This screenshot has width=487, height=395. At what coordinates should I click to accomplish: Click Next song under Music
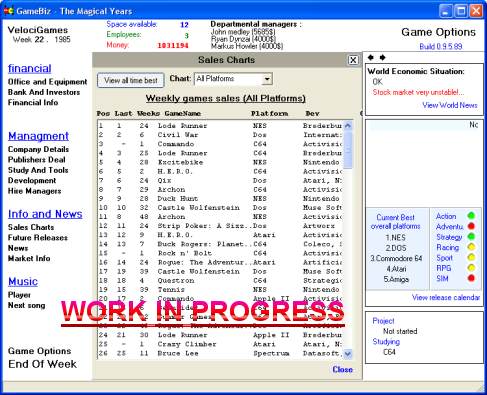pyautogui.click(x=26, y=305)
